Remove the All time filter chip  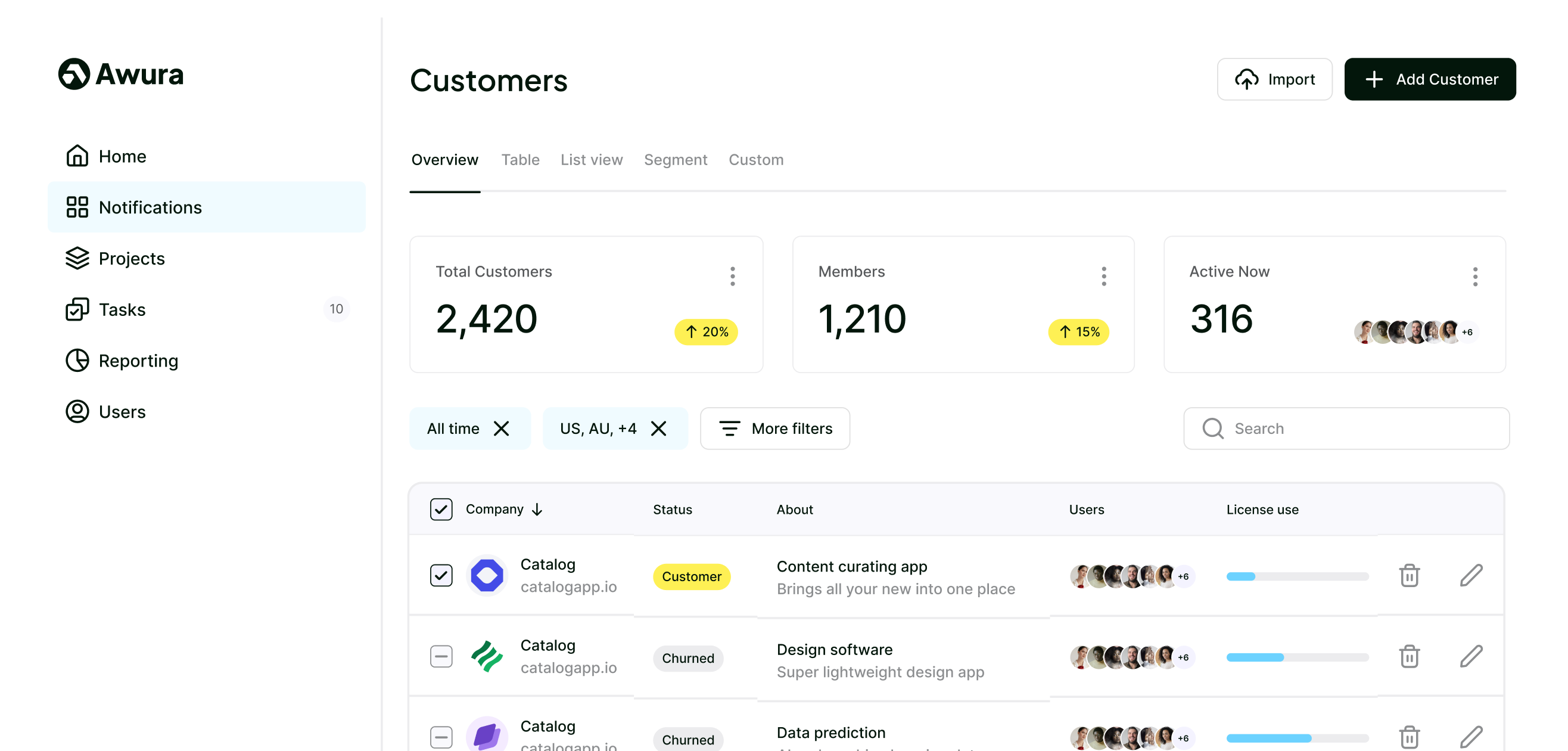click(502, 429)
